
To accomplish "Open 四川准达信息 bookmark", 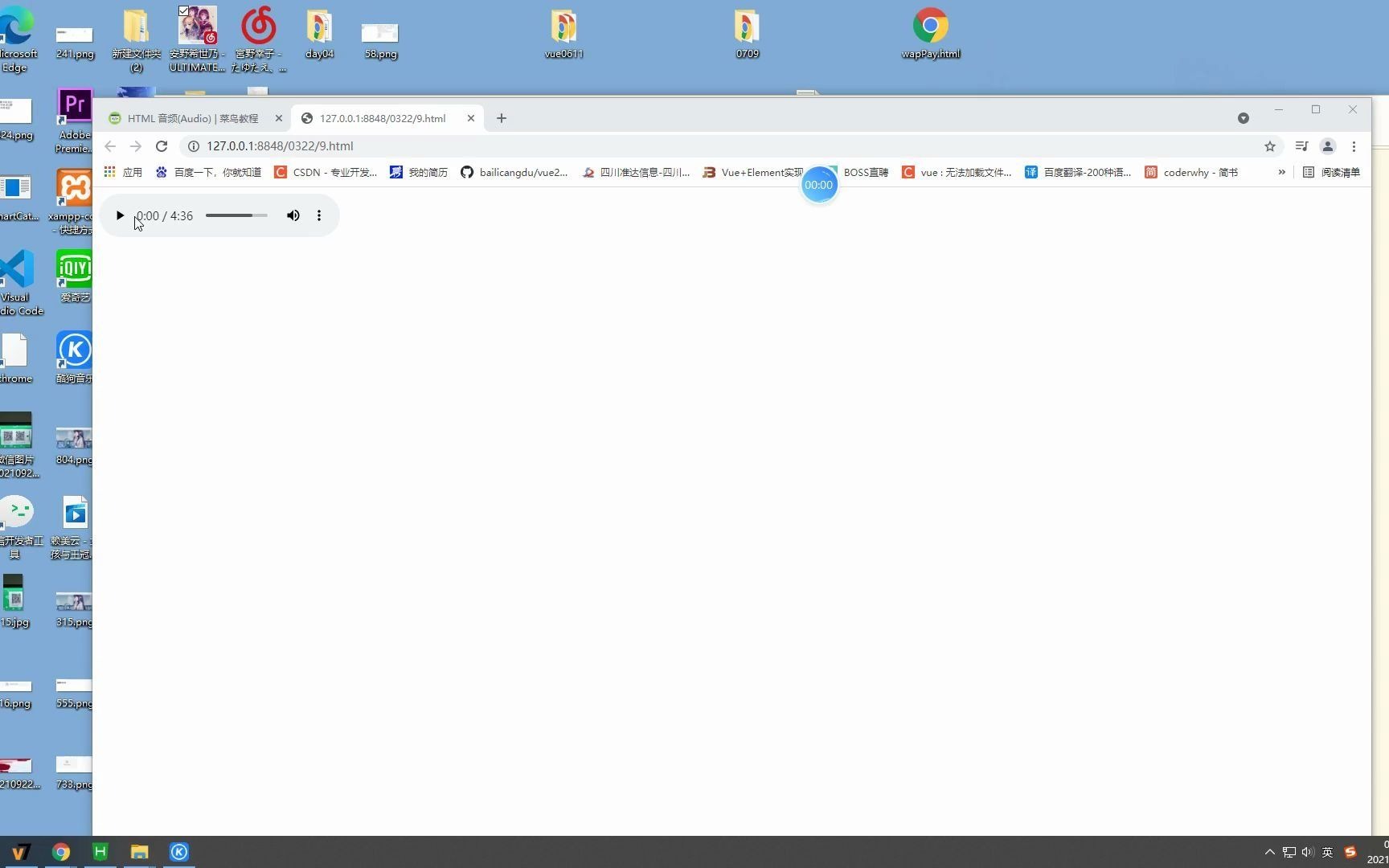I will point(637,172).
